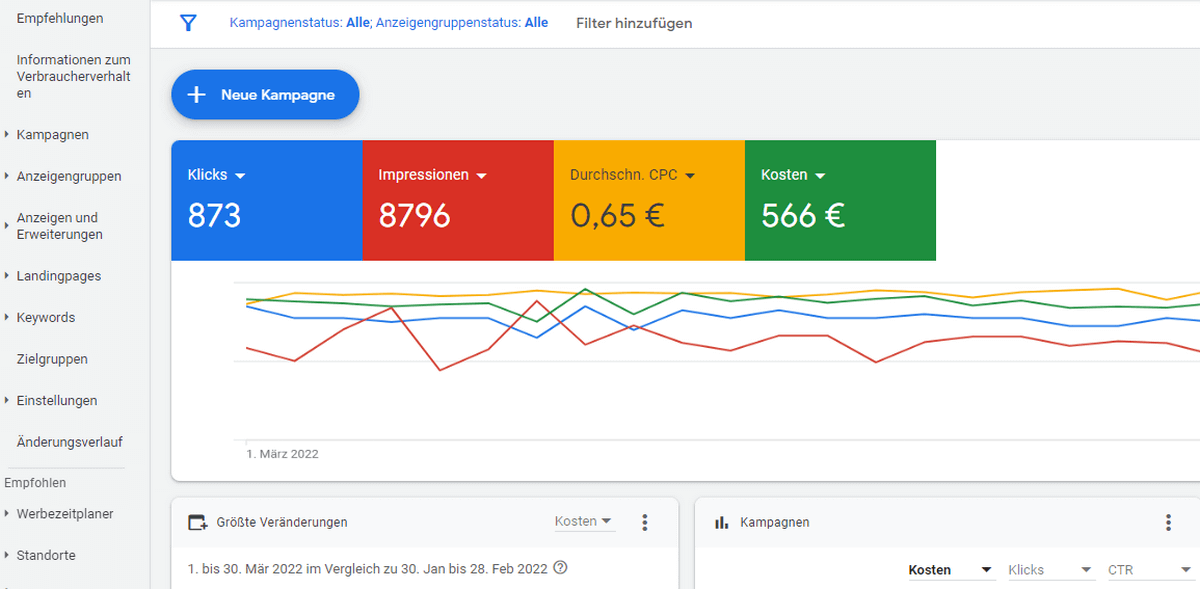The width and height of the screenshot is (1200, 589).
Task: Select the blue Klicks scorecard
Action: click(x=266, y=200)
